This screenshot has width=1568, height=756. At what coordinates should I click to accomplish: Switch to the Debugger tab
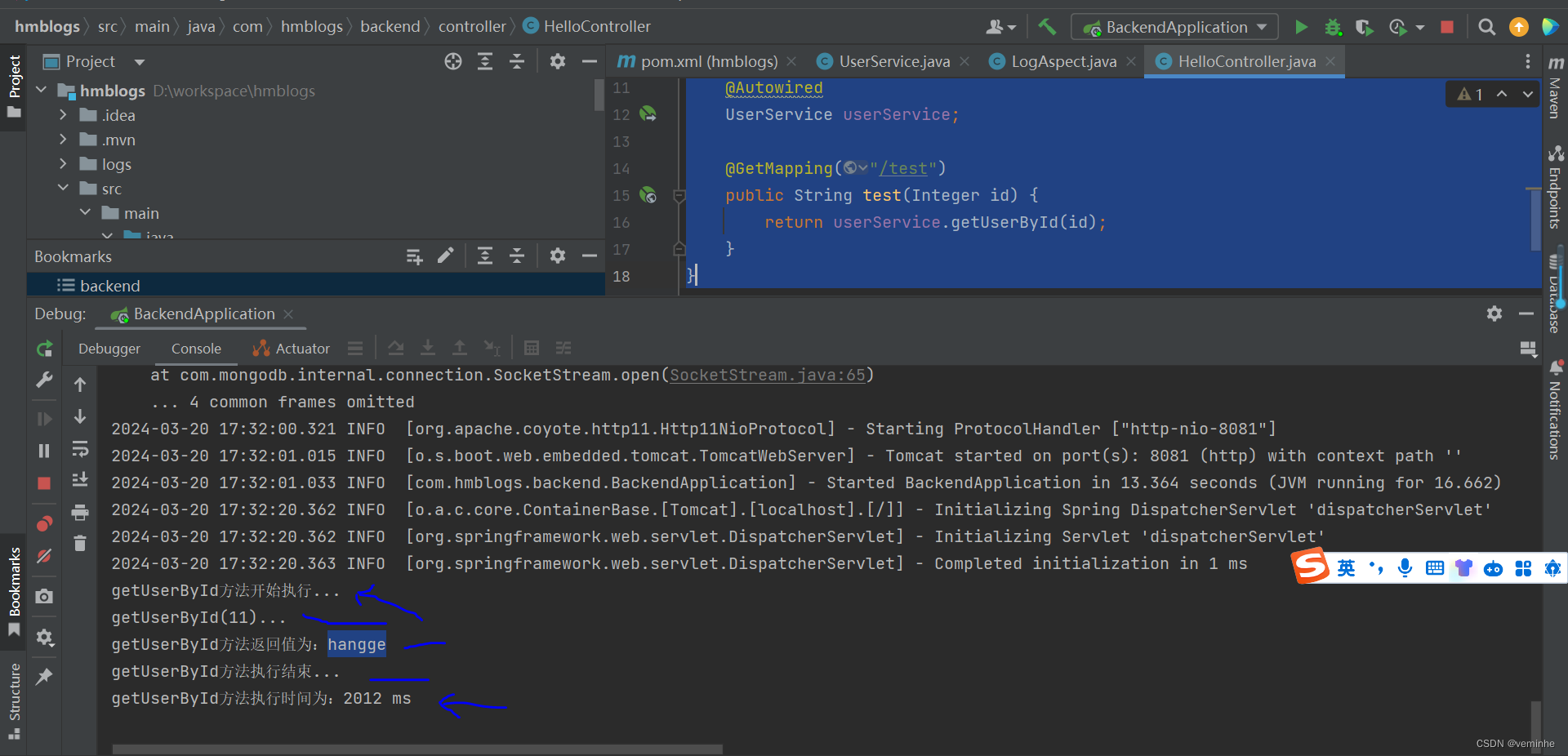(x=109, y=348)
